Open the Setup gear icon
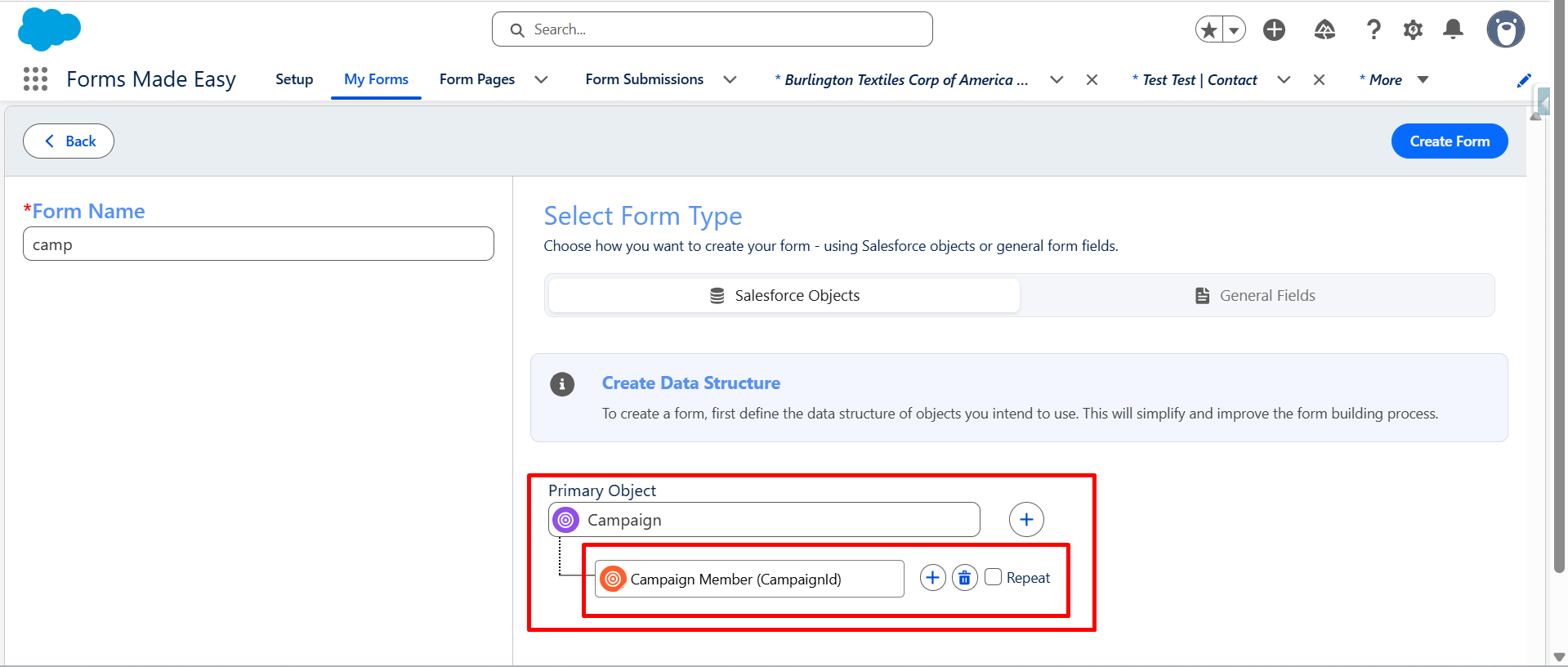 [x=1413, y=30]
